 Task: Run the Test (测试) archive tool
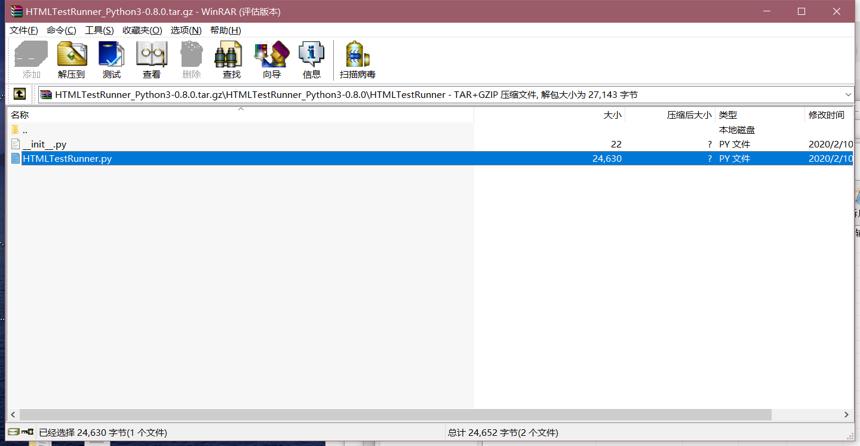[111, 60]
